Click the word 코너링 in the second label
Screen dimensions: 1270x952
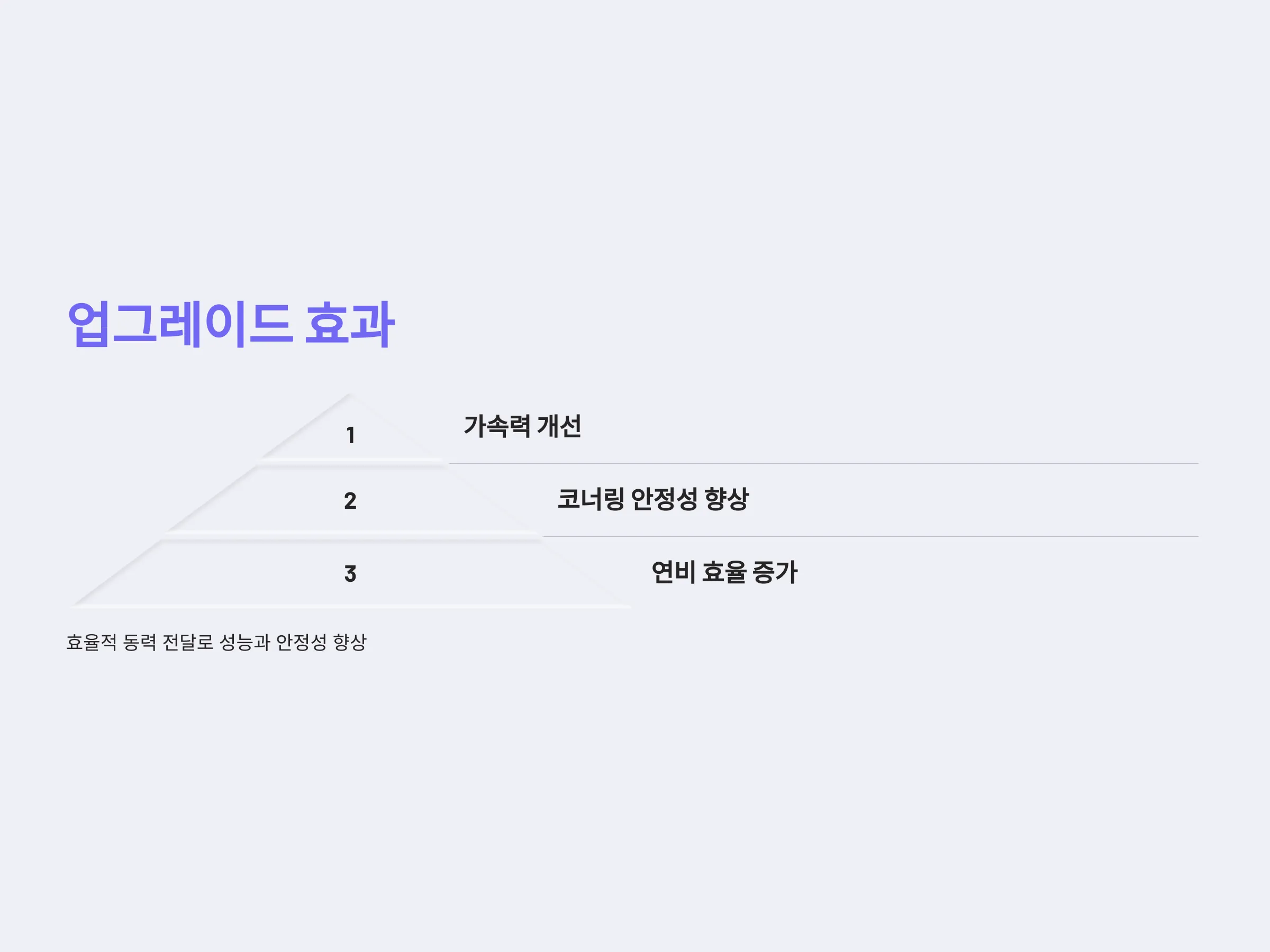click(591, 499)
